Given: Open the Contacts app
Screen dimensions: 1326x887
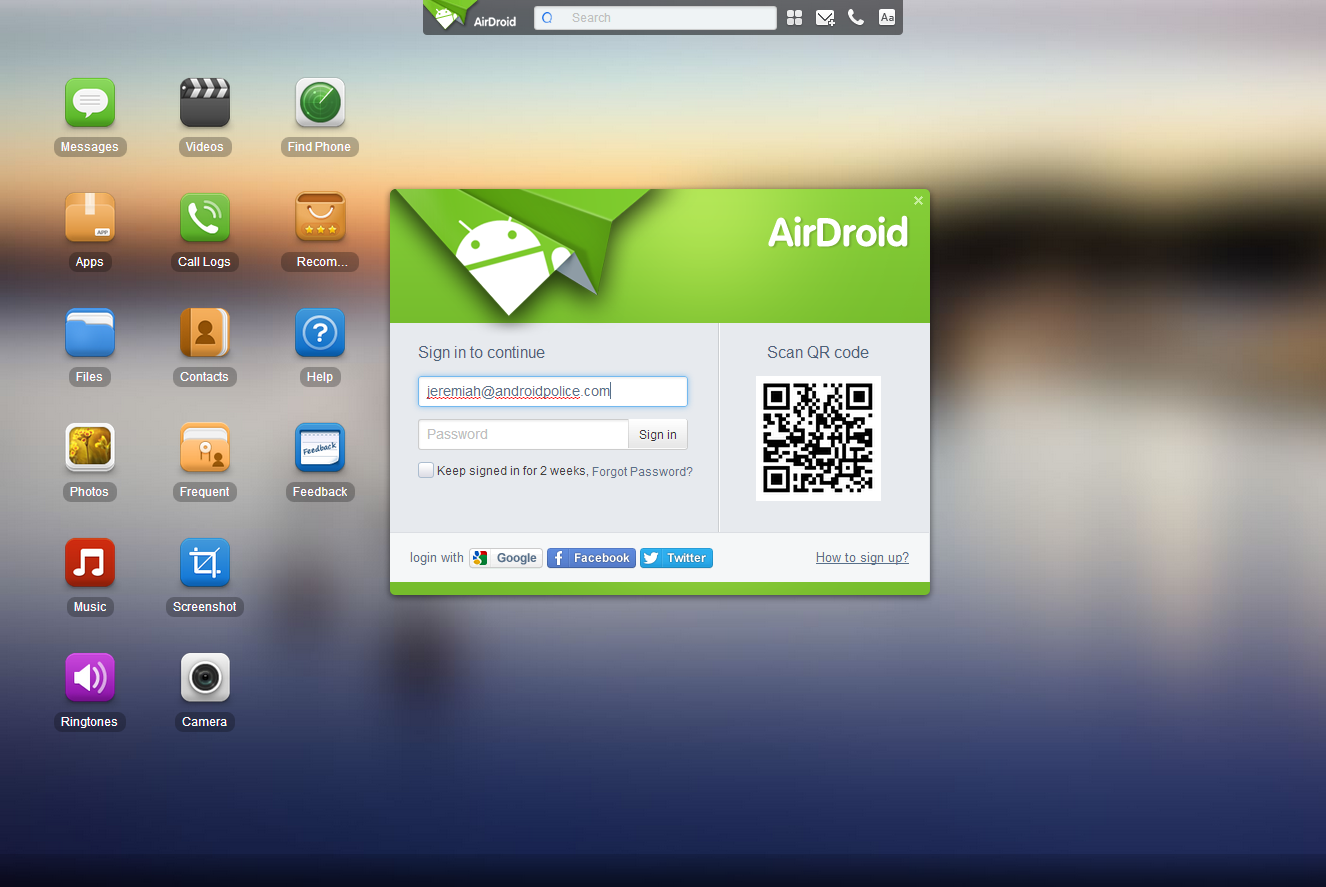Looking at the screenshot, I should click(x=205, y=332).
